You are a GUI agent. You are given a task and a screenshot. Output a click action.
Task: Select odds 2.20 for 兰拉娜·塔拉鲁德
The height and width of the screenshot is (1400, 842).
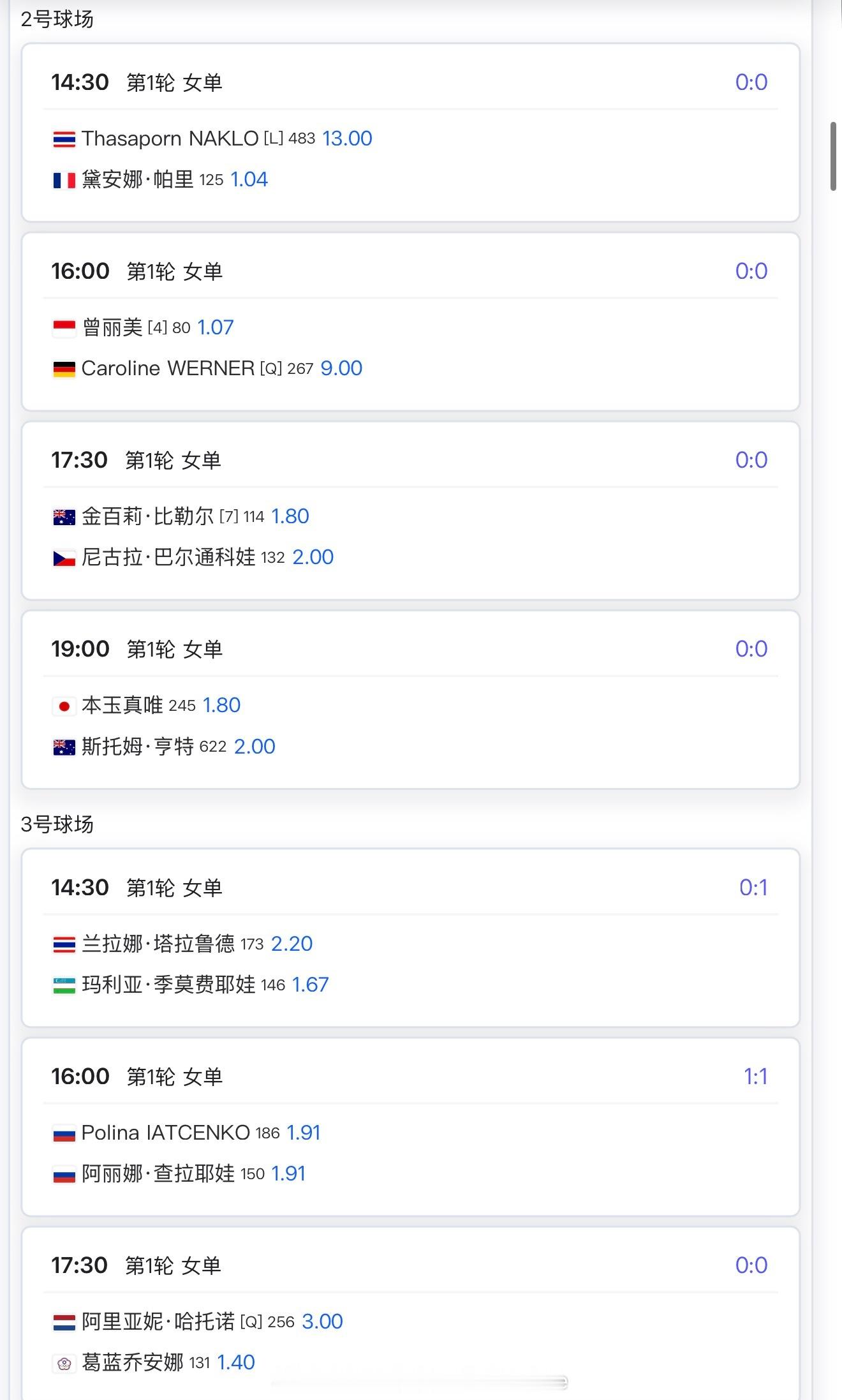coord(292,944)
